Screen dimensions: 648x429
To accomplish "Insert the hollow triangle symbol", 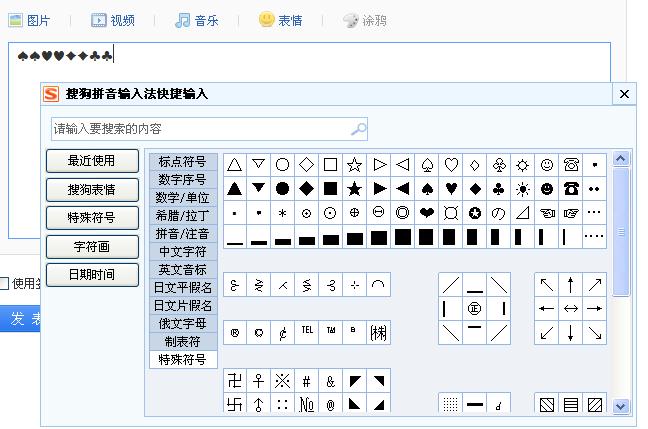I will pyautogui.click(x=235, y=165).
